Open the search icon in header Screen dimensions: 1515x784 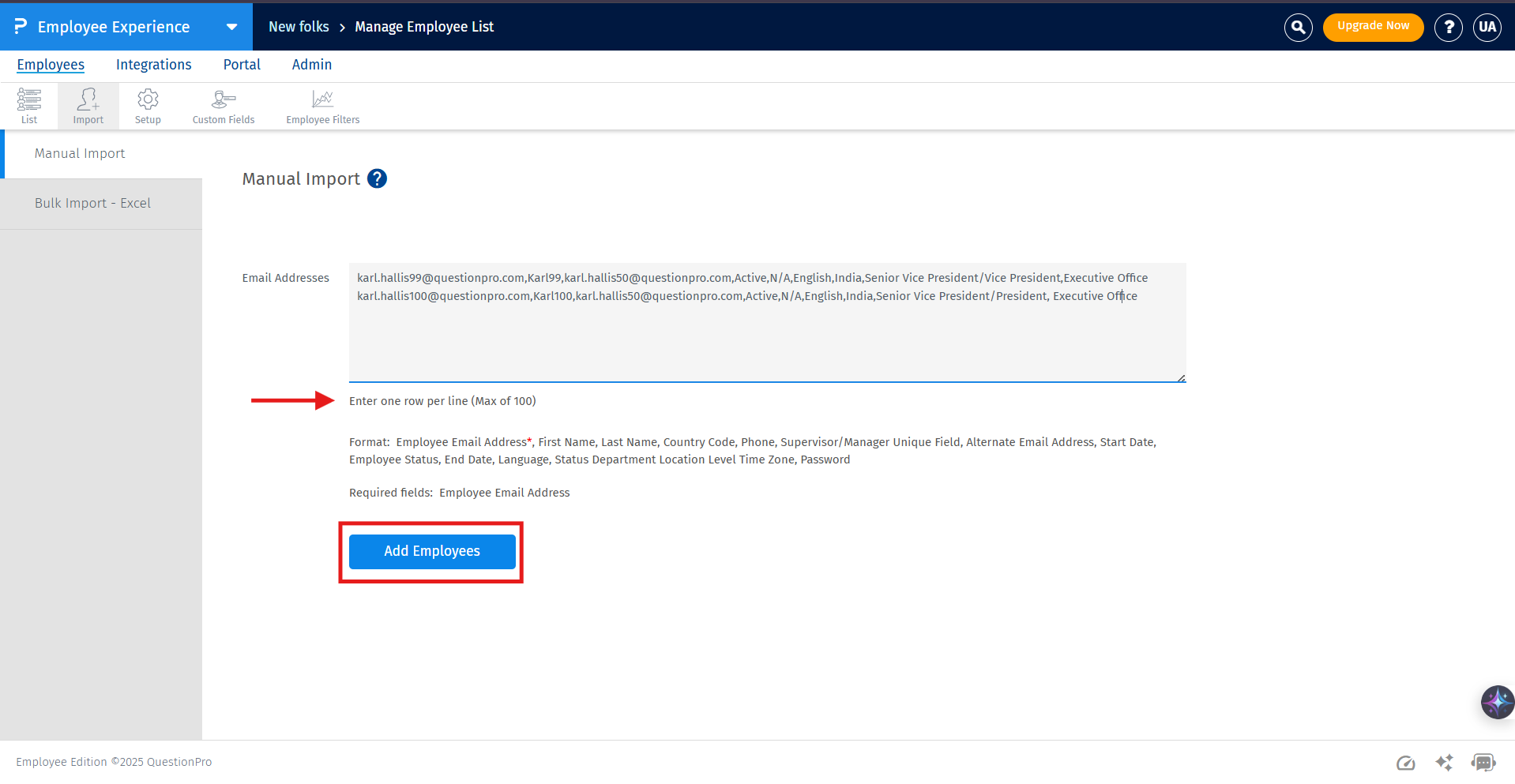click(1298, 27)
